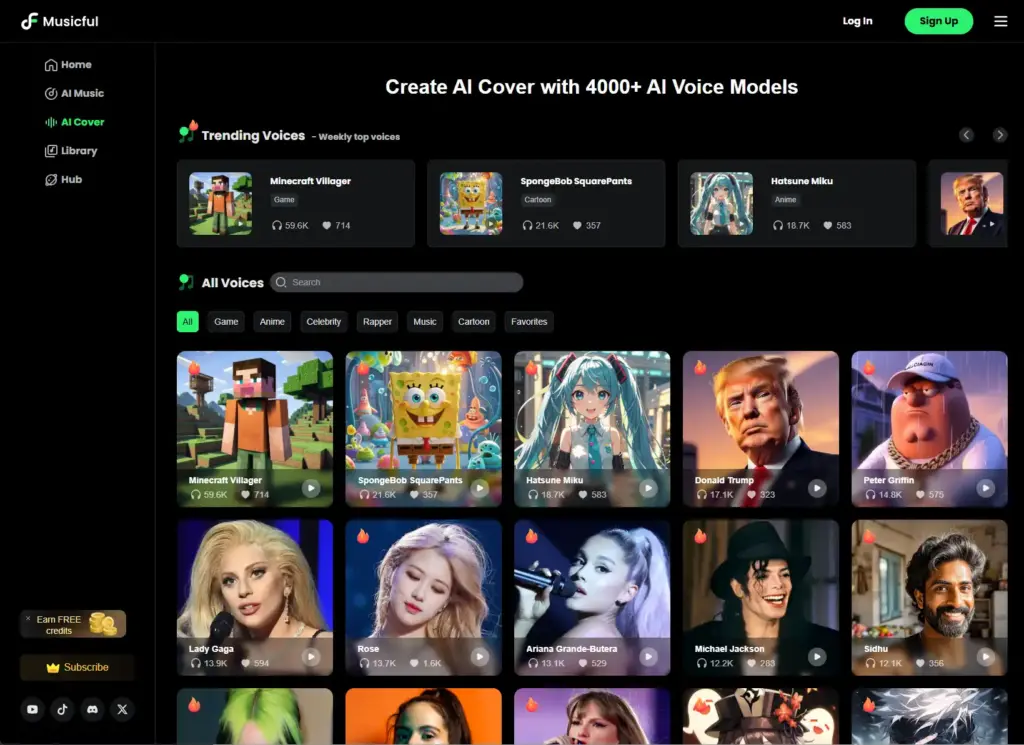Play the Michael Jackson voice preview

[816, 656]
